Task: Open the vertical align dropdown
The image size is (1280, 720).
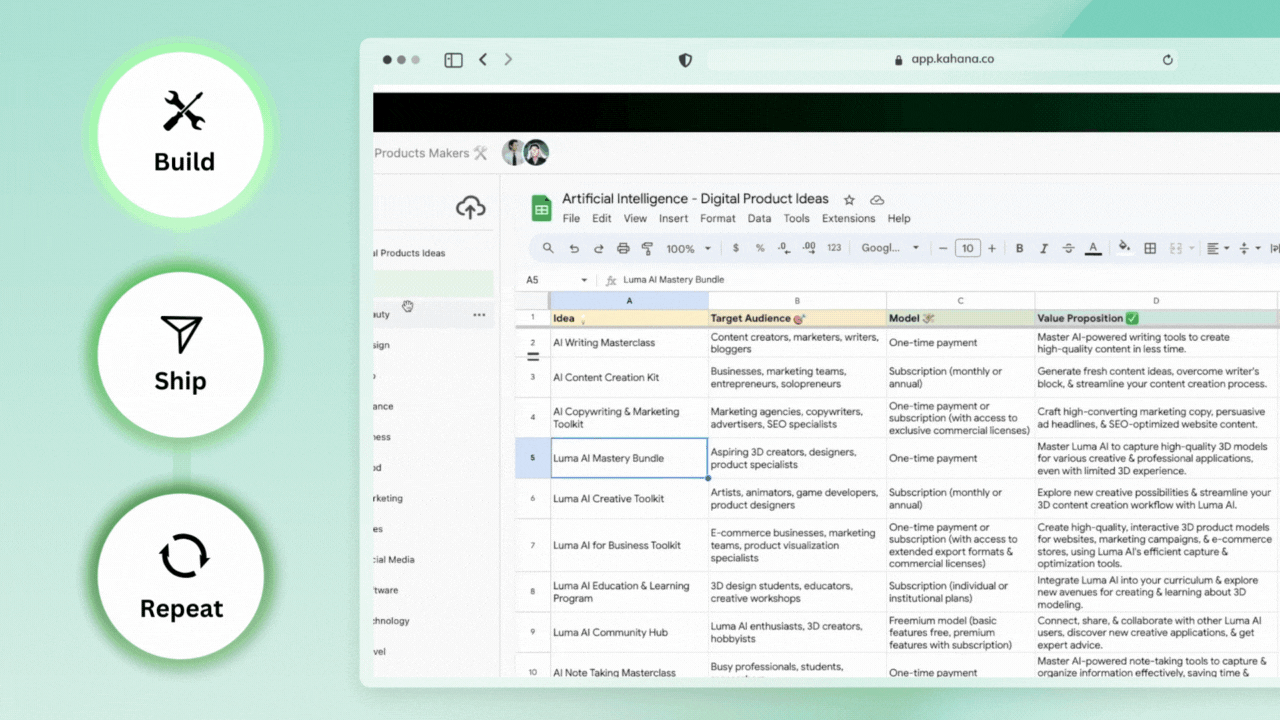Action: pyautogui.click(x=1249, y=248)
